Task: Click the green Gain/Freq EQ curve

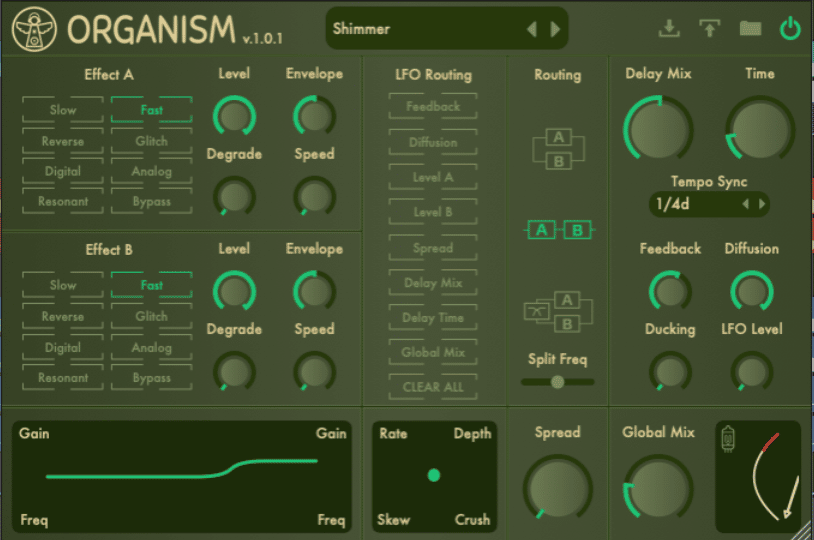Action: [x=182, y=469]
